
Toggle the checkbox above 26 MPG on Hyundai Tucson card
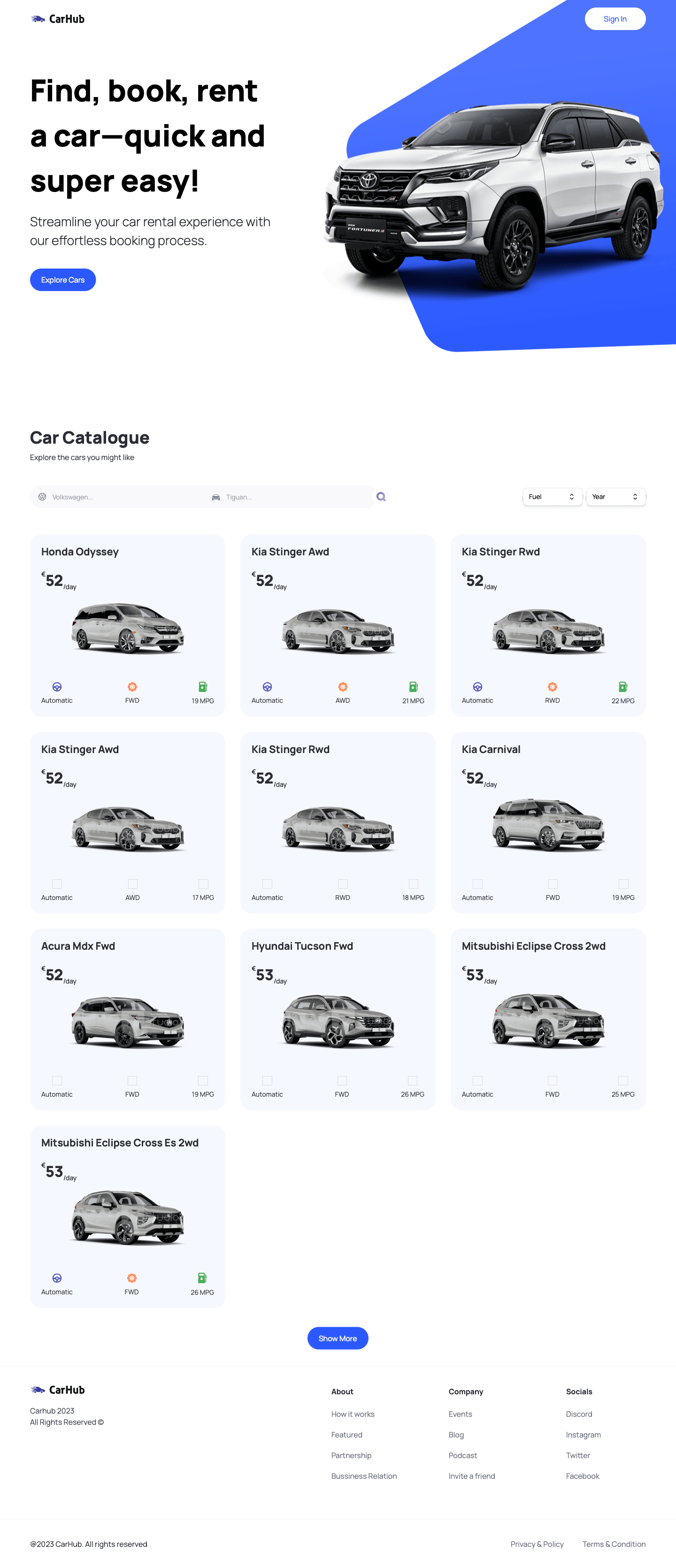pos(414,1080)
